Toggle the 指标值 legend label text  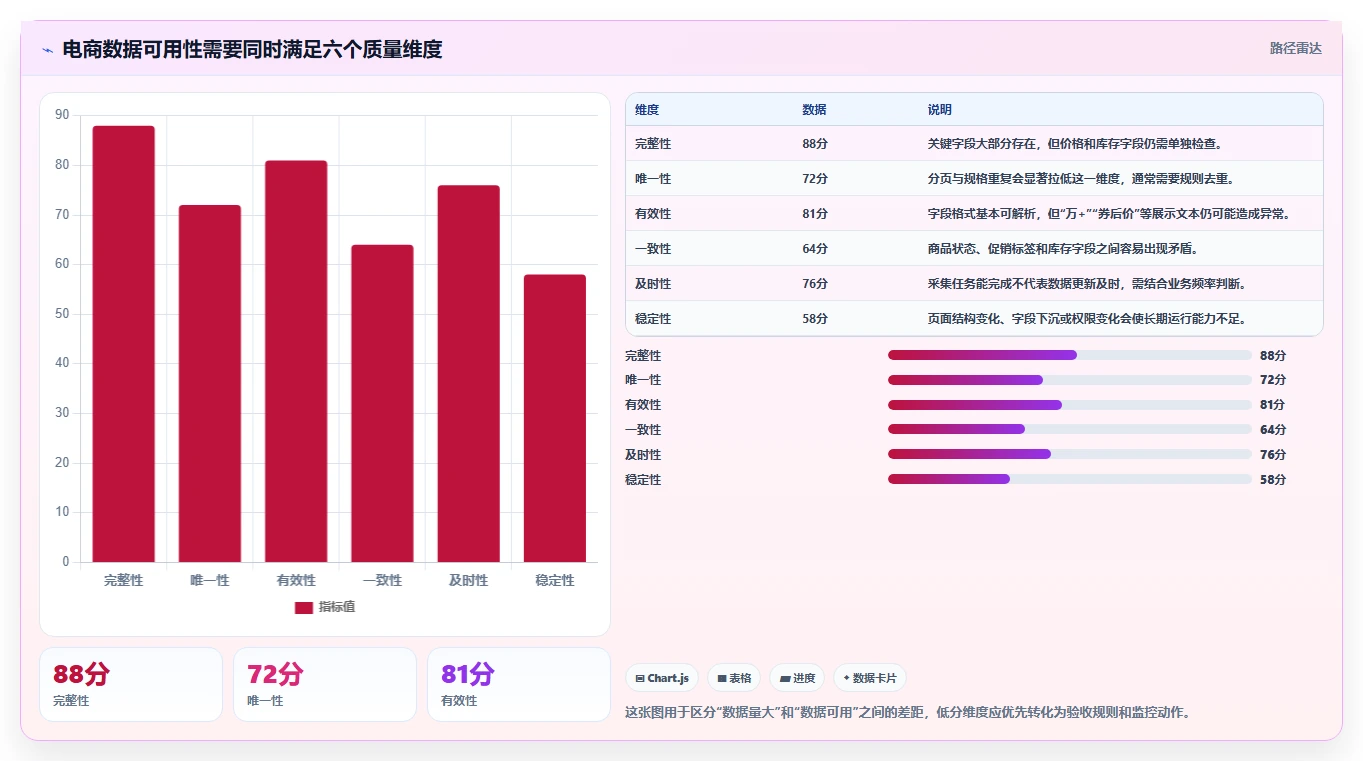pyautogui.click(x=337, y=608)
